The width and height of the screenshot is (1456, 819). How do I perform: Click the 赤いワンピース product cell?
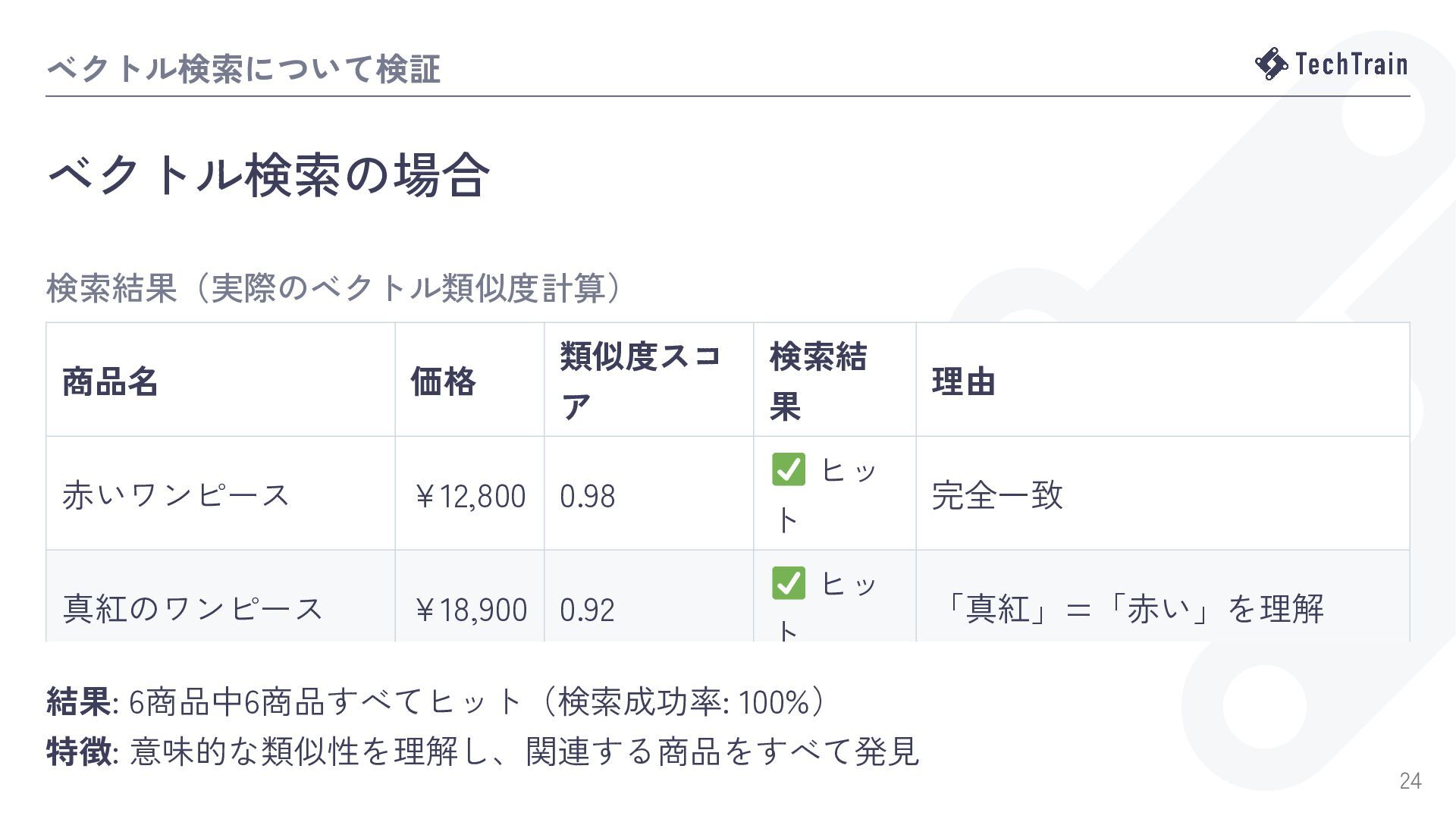pyautogui.click(x=221, y=494)
